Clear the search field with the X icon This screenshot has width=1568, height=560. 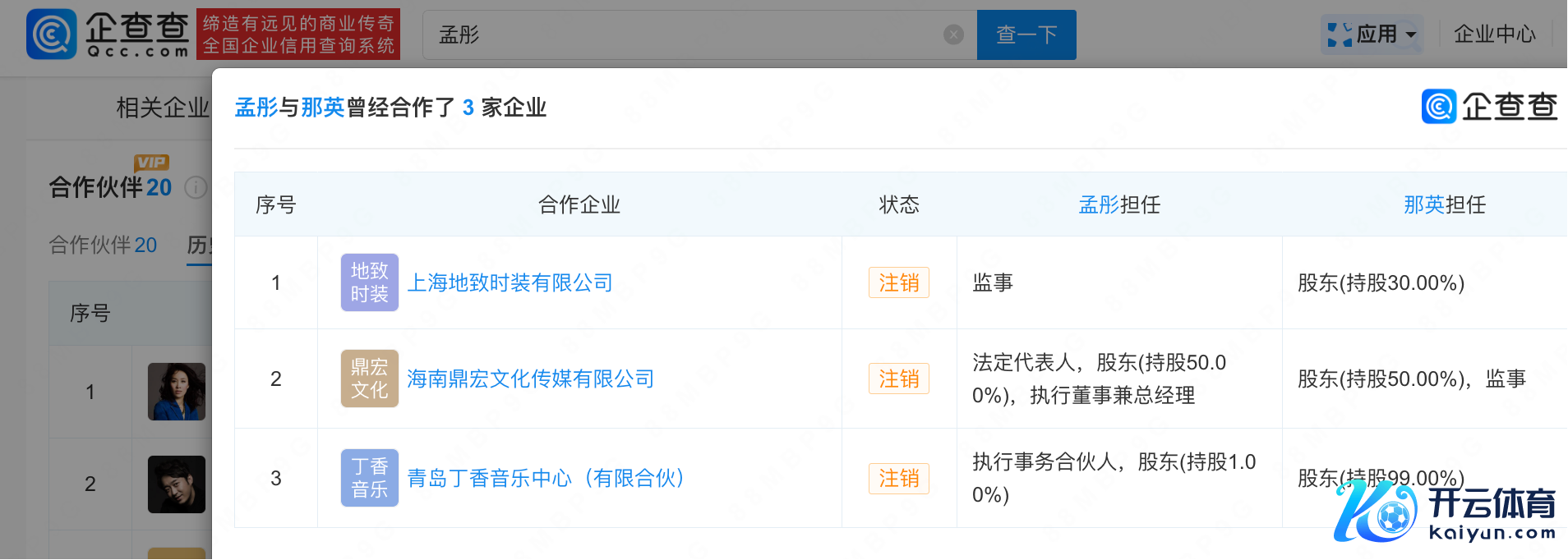953,34
